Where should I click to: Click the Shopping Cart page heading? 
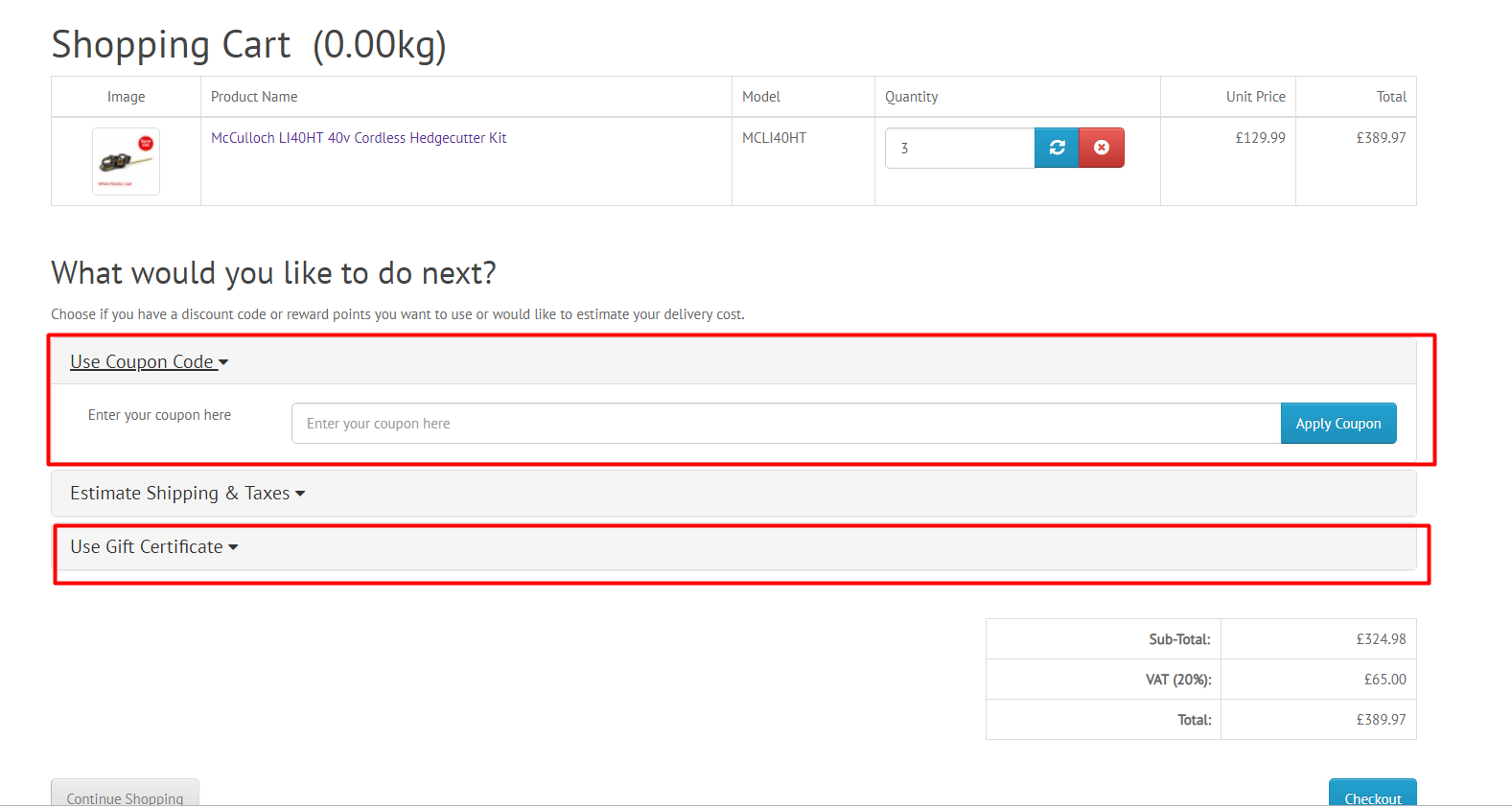248,45
